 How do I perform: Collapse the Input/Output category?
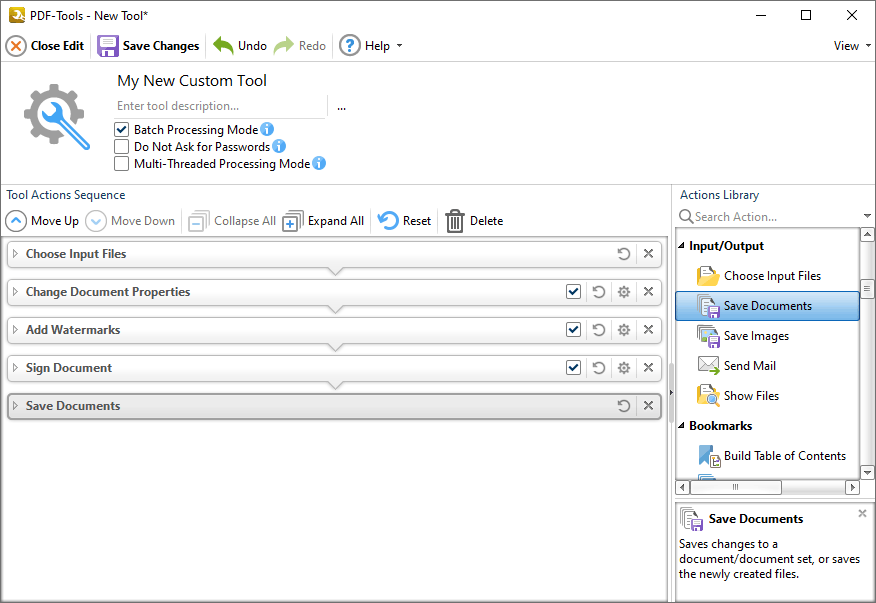coord(683,245)
